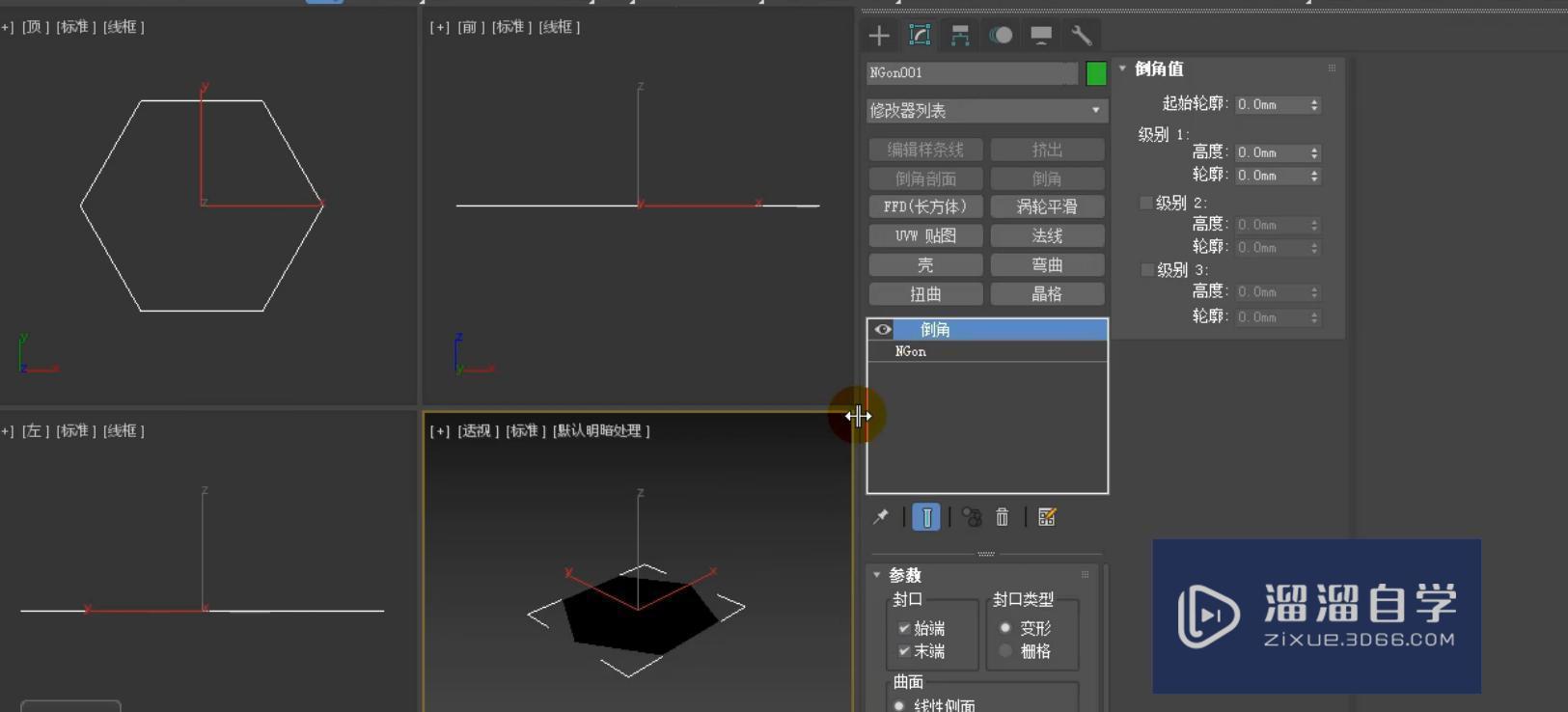Viewport: 1568px width, 712px height.
Task: Click the 起始轮廓 value field
Action: click(x=1271, y=104)
